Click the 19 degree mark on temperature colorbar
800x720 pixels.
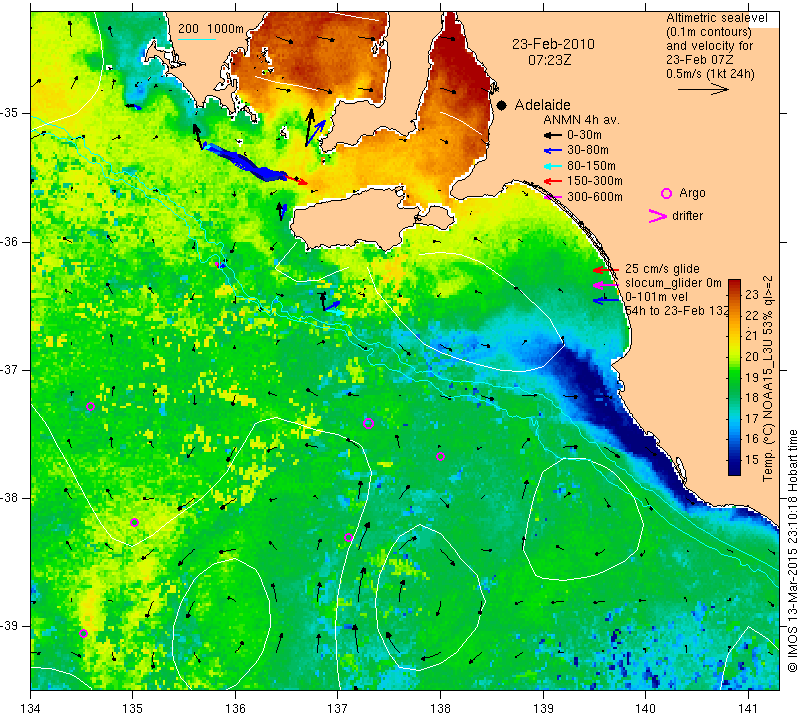752,377
